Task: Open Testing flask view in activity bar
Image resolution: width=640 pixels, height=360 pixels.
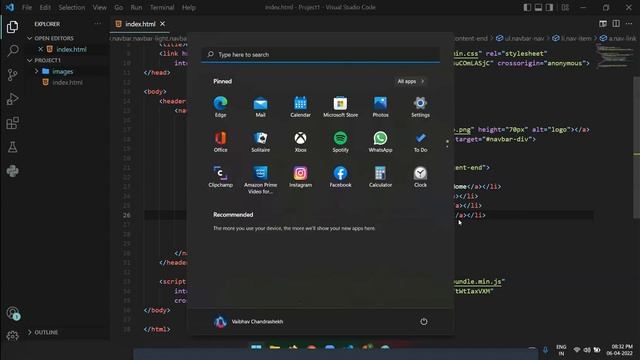Action: pos(13,147)
